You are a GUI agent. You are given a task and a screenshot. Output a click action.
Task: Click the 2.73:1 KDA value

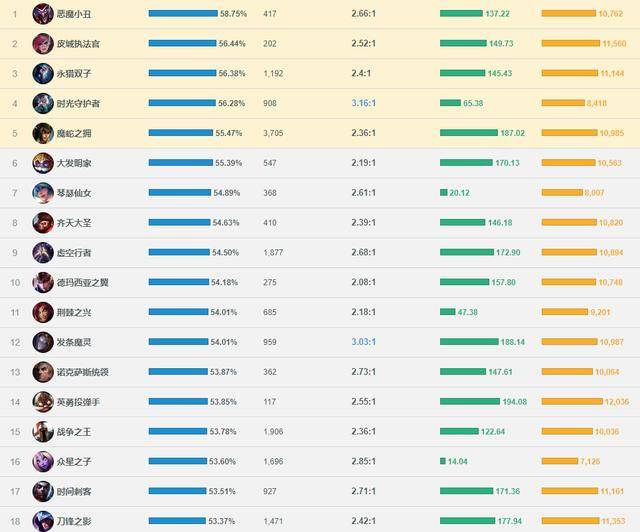[x=363, y=372]
